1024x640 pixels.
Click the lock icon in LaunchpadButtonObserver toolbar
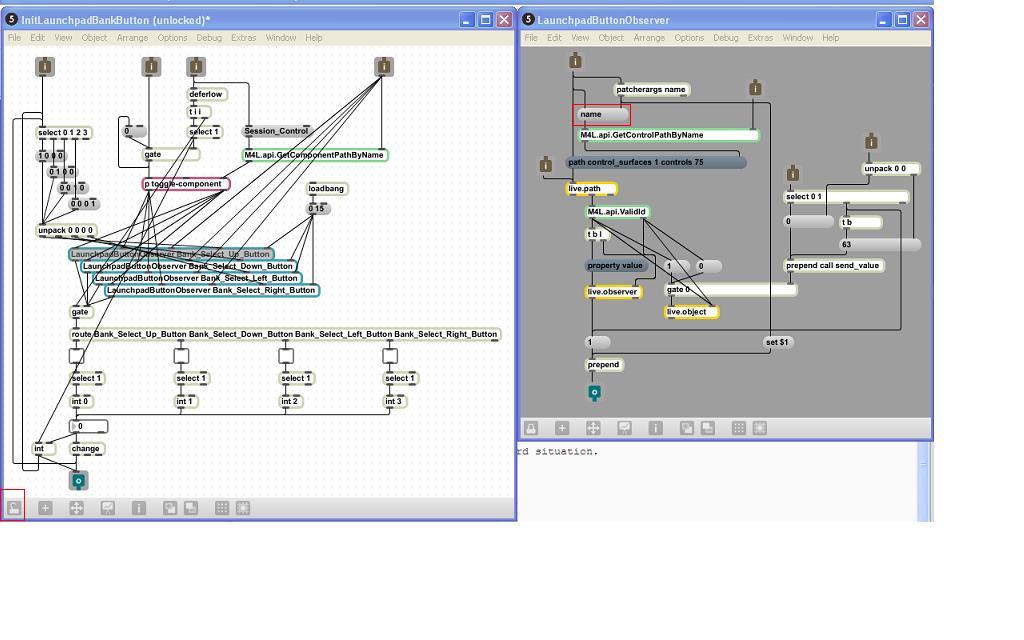coord(531,428)
